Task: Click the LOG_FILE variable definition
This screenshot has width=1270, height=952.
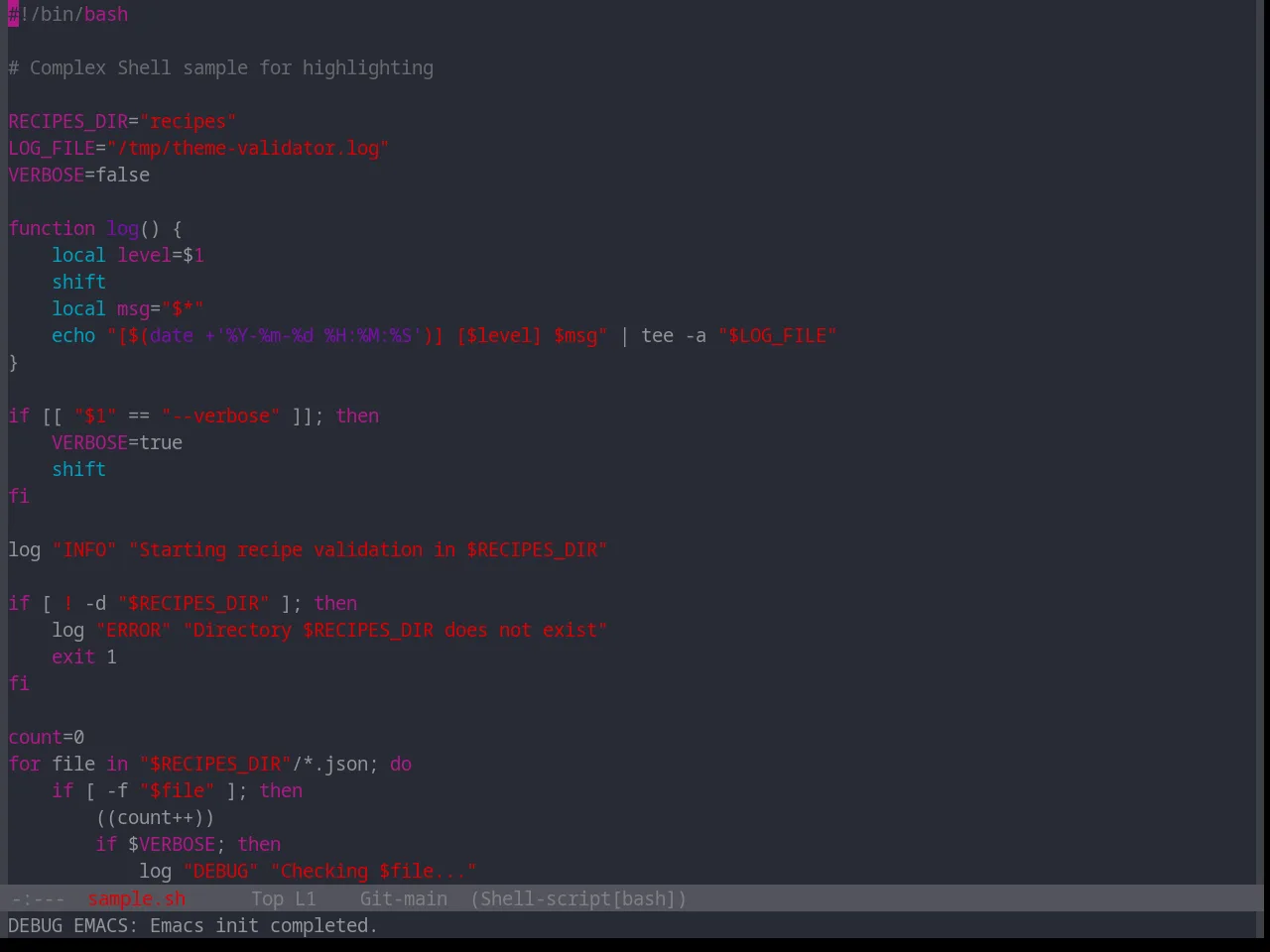Action: pos(198,149)
